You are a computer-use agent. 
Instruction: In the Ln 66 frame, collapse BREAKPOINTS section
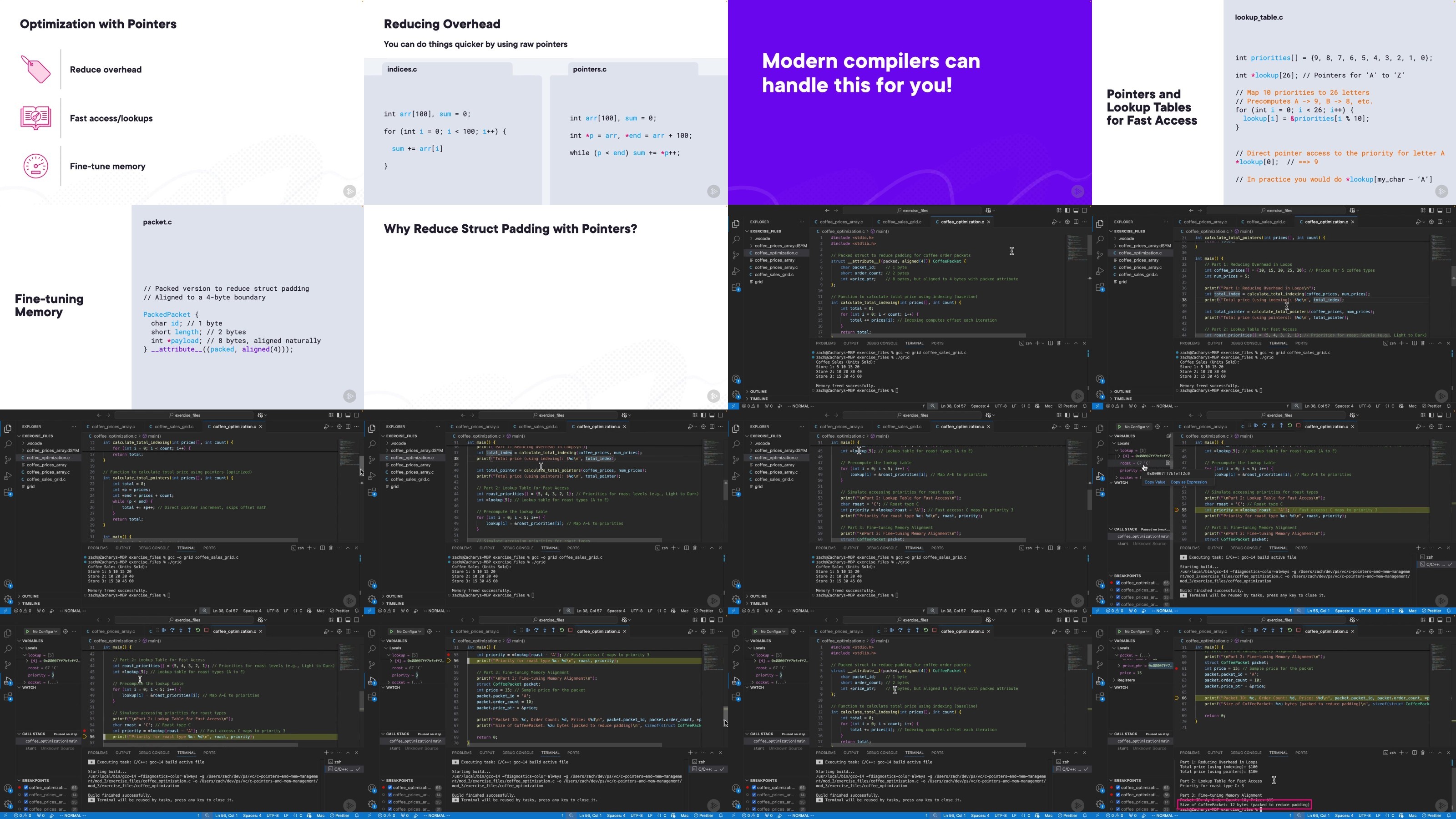click(1125, 781)
